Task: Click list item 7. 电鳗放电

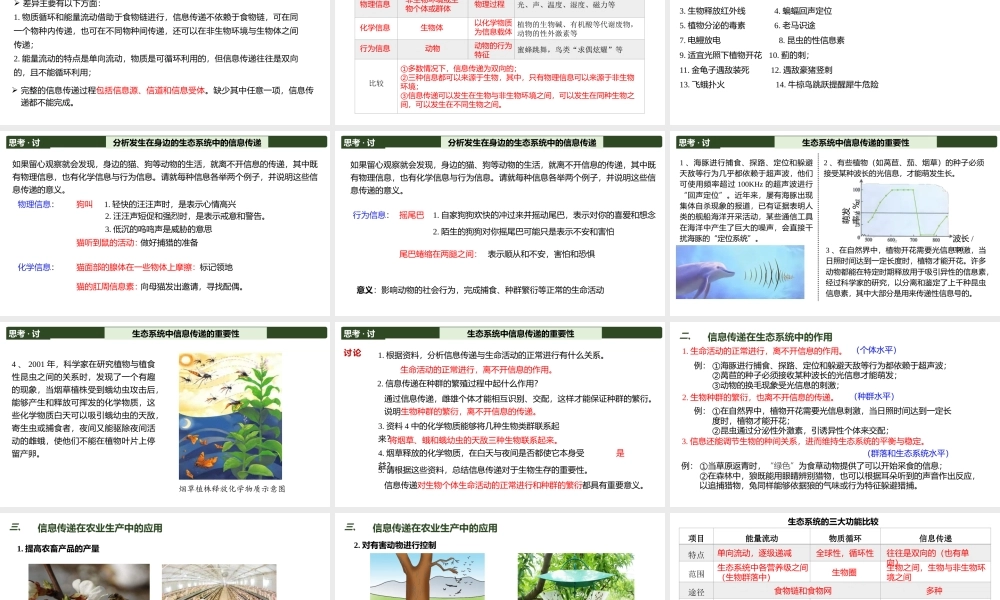Action: [x=700, y=40]
